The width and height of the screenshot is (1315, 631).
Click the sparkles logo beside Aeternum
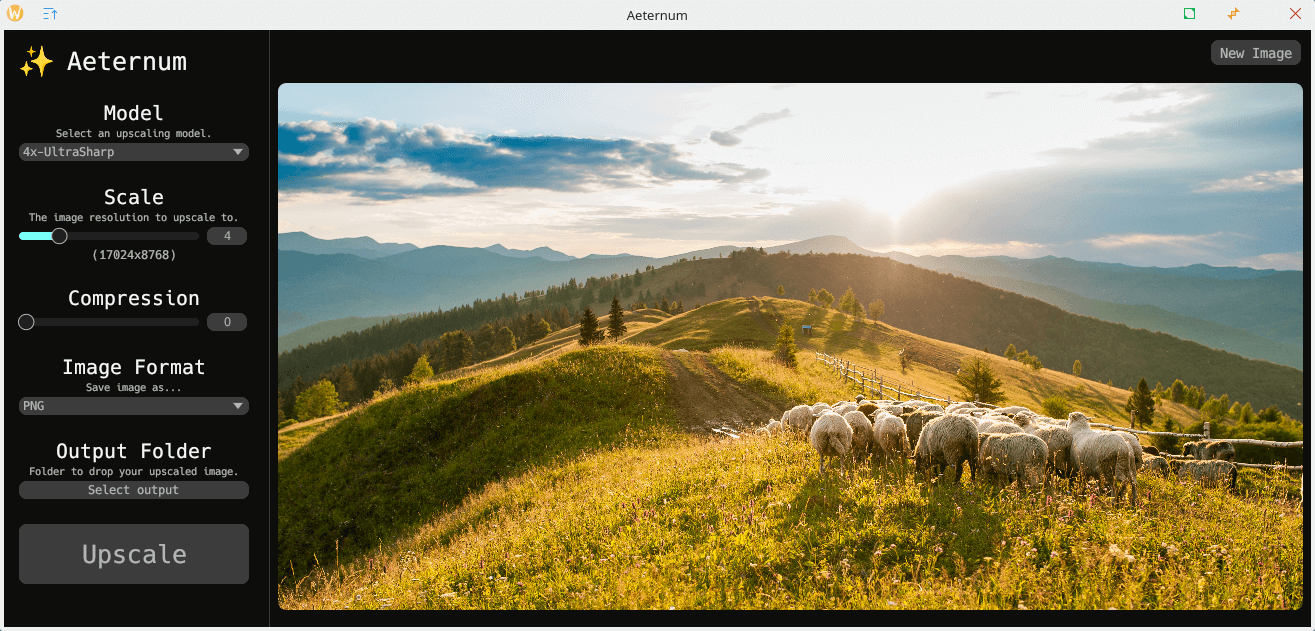36,62
